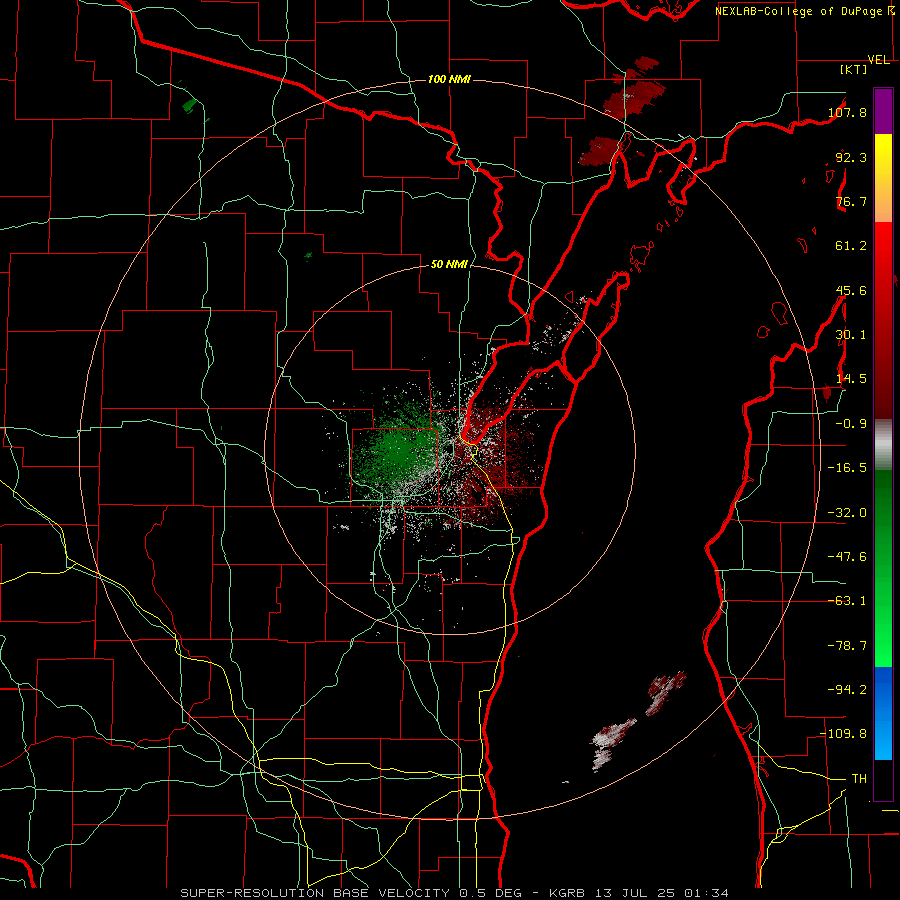Select the -63.1 scale value
900x900 pixels.
pyautogui.click(x=847, y=601)
